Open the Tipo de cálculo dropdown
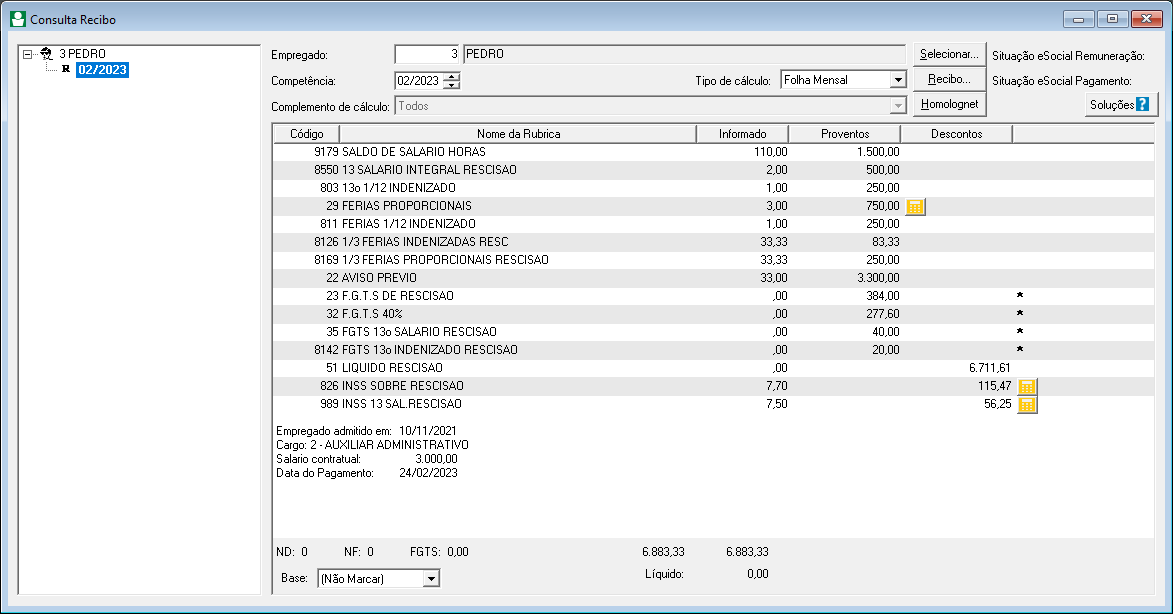 [898, 80]
